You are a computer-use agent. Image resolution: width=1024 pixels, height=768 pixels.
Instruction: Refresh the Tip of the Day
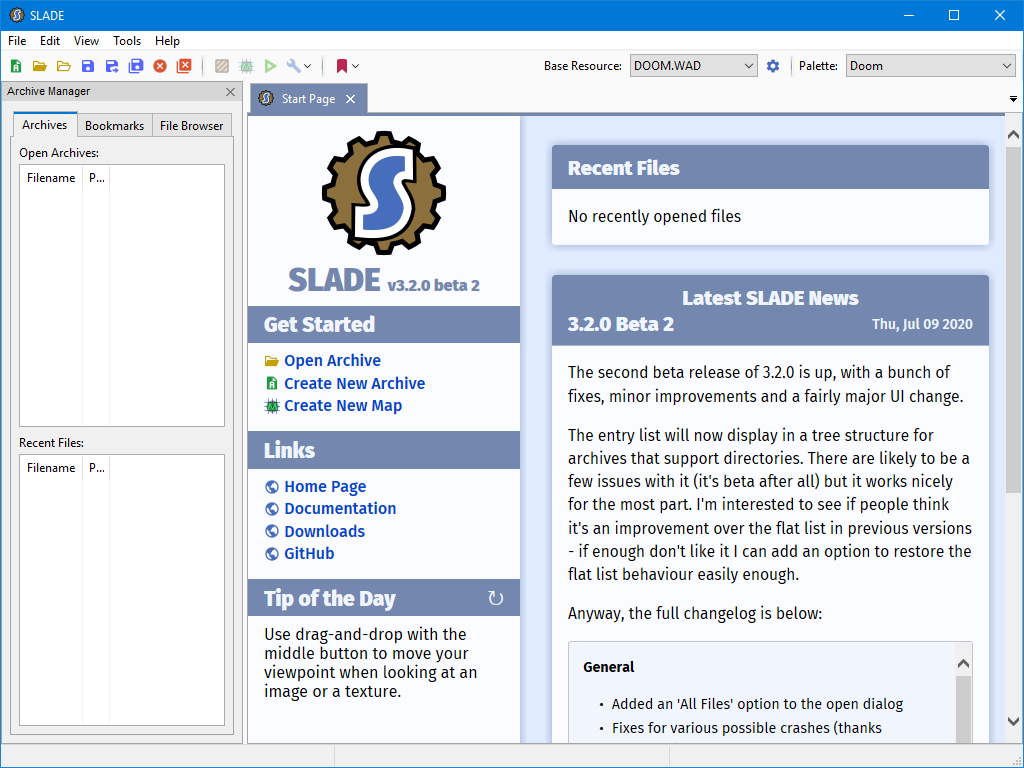pos(496,598)
